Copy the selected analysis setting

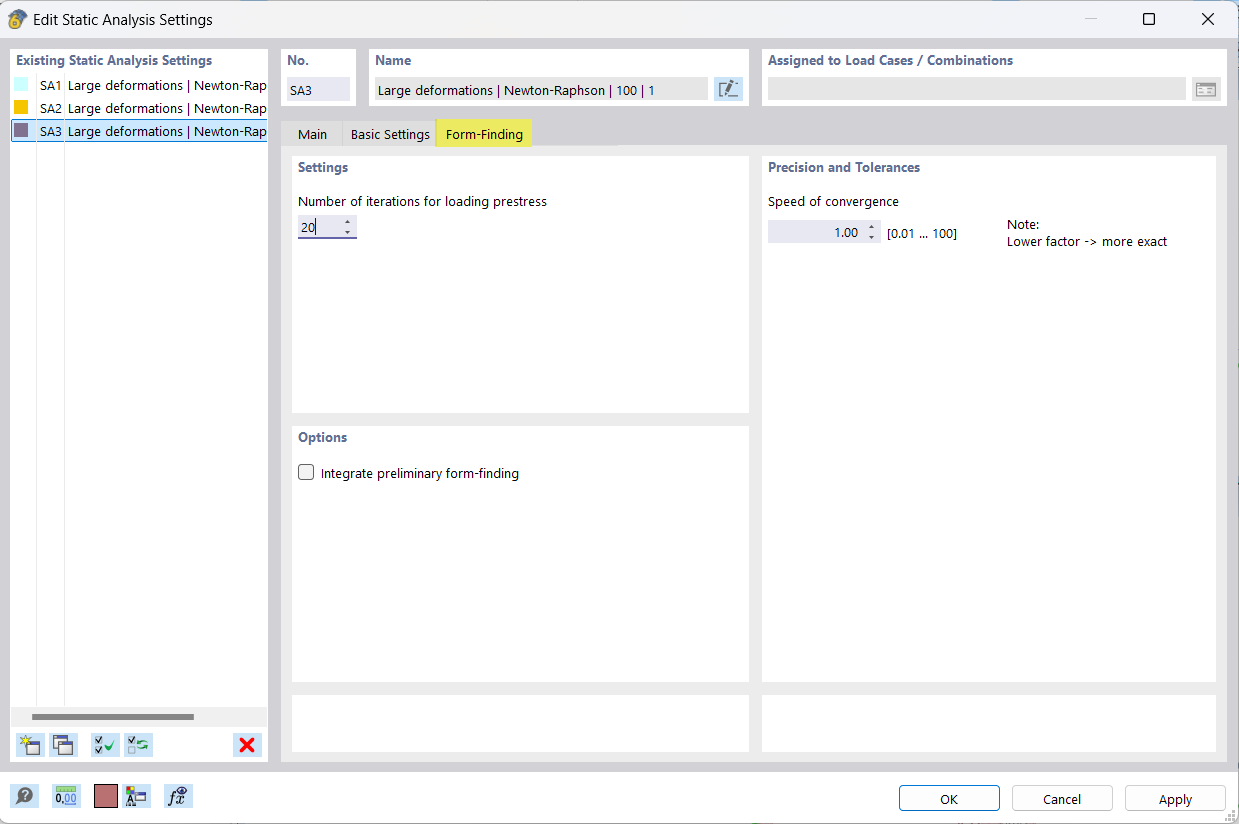pyautogui.click(x=62, y=744)
